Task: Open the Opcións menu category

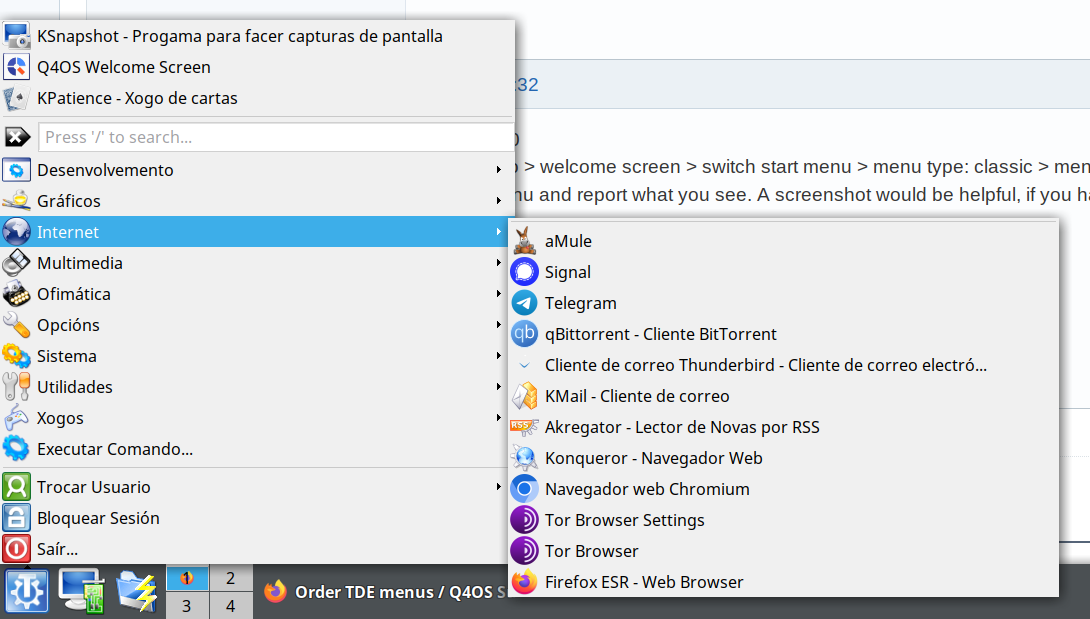Action: click(257, 325)
